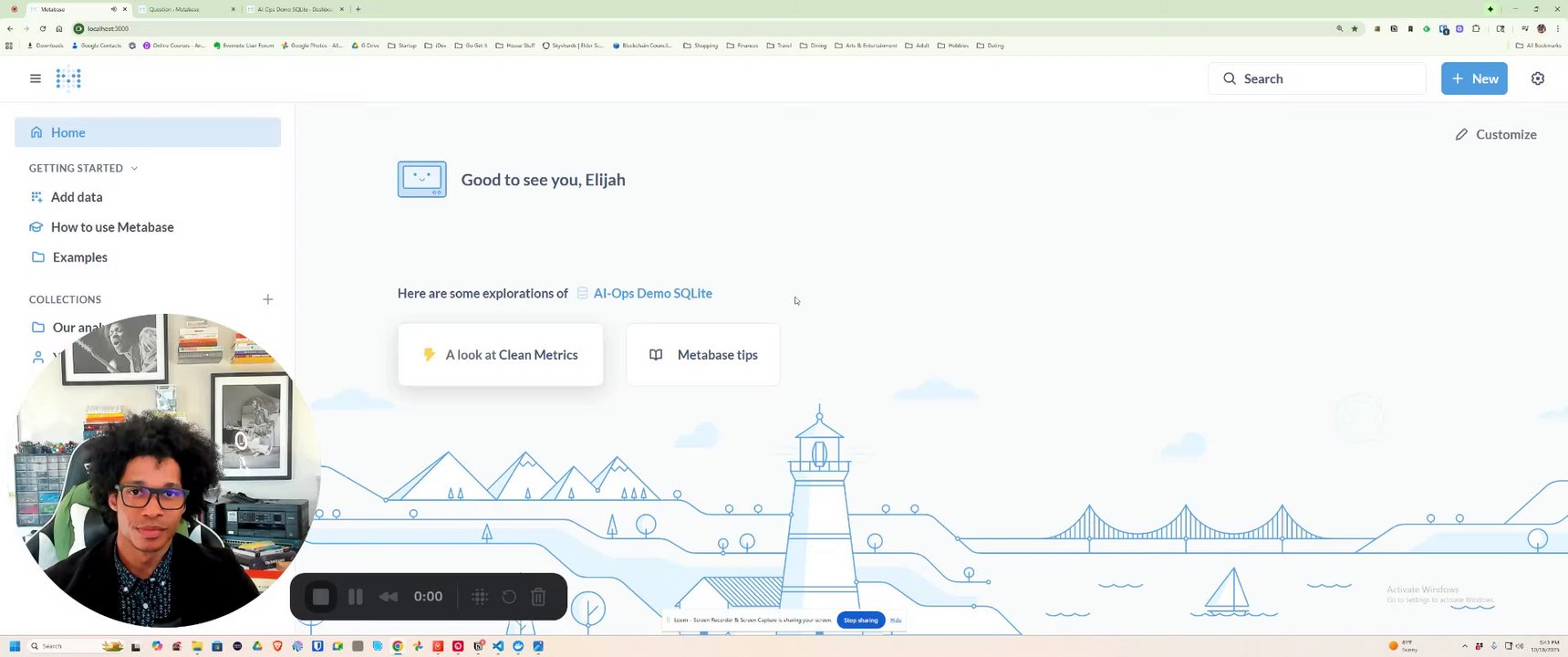Toggle the sidebar hamburger menu
This screenshot has height=657, width=1568.
(x=36, y=78)
